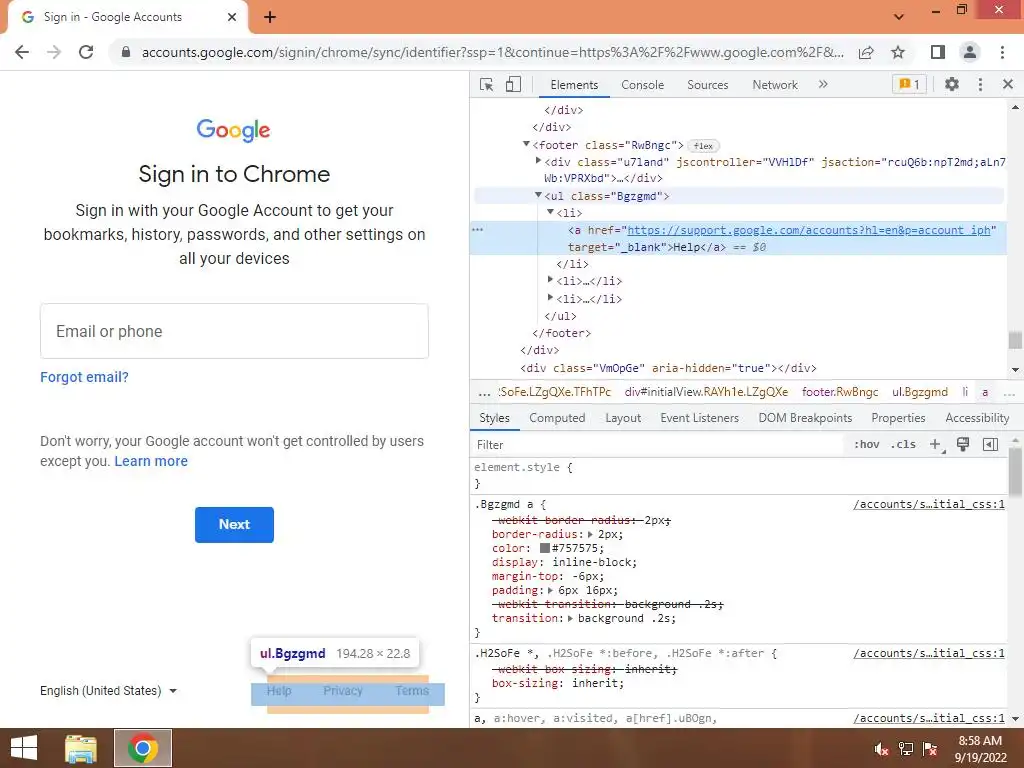Bookmark this tab with star icon
This screenshot has height=768, width=1024.
point(899,52)
